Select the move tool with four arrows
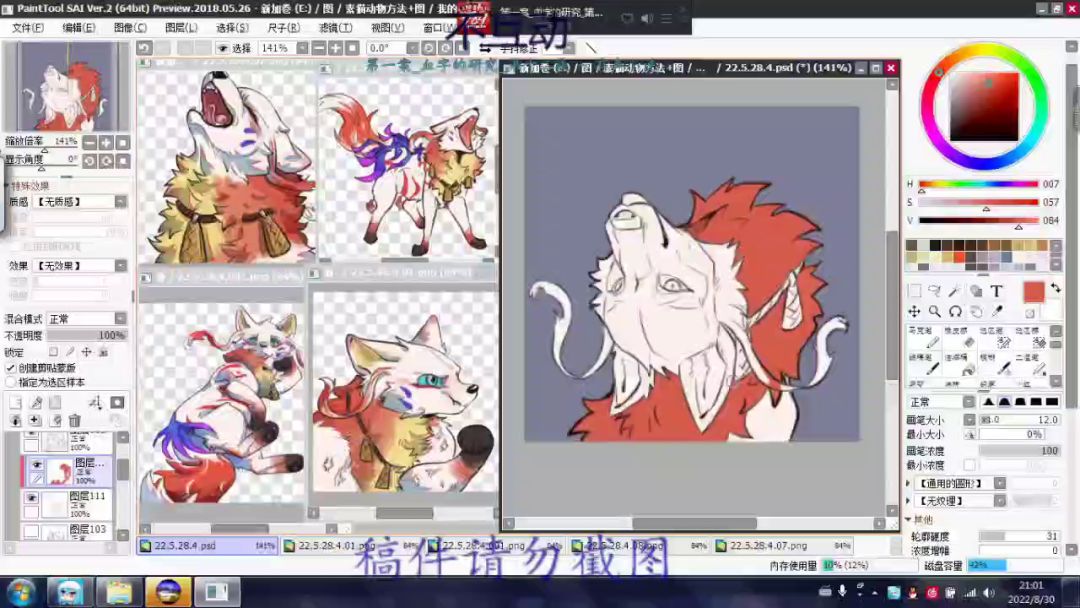Screen dimensions: 1080x608 click(x=915, y=311)
